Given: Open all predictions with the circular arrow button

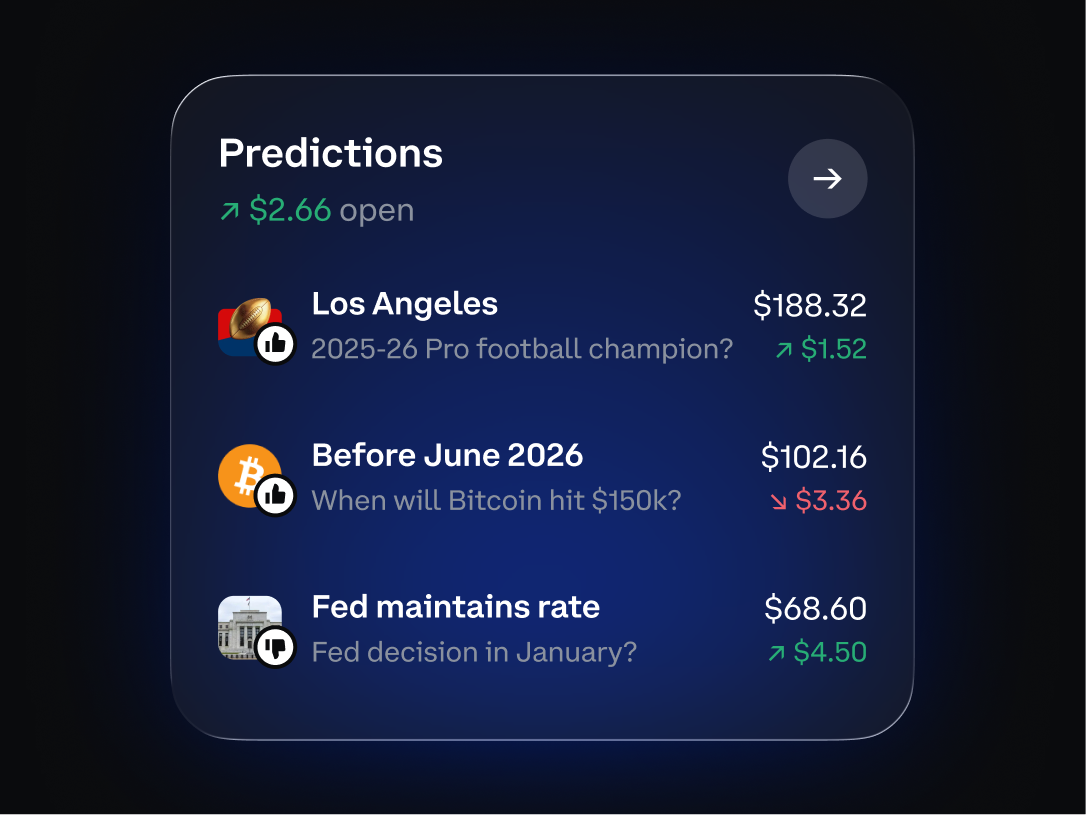Looking at the screenshot, I should tap(828, 179).
